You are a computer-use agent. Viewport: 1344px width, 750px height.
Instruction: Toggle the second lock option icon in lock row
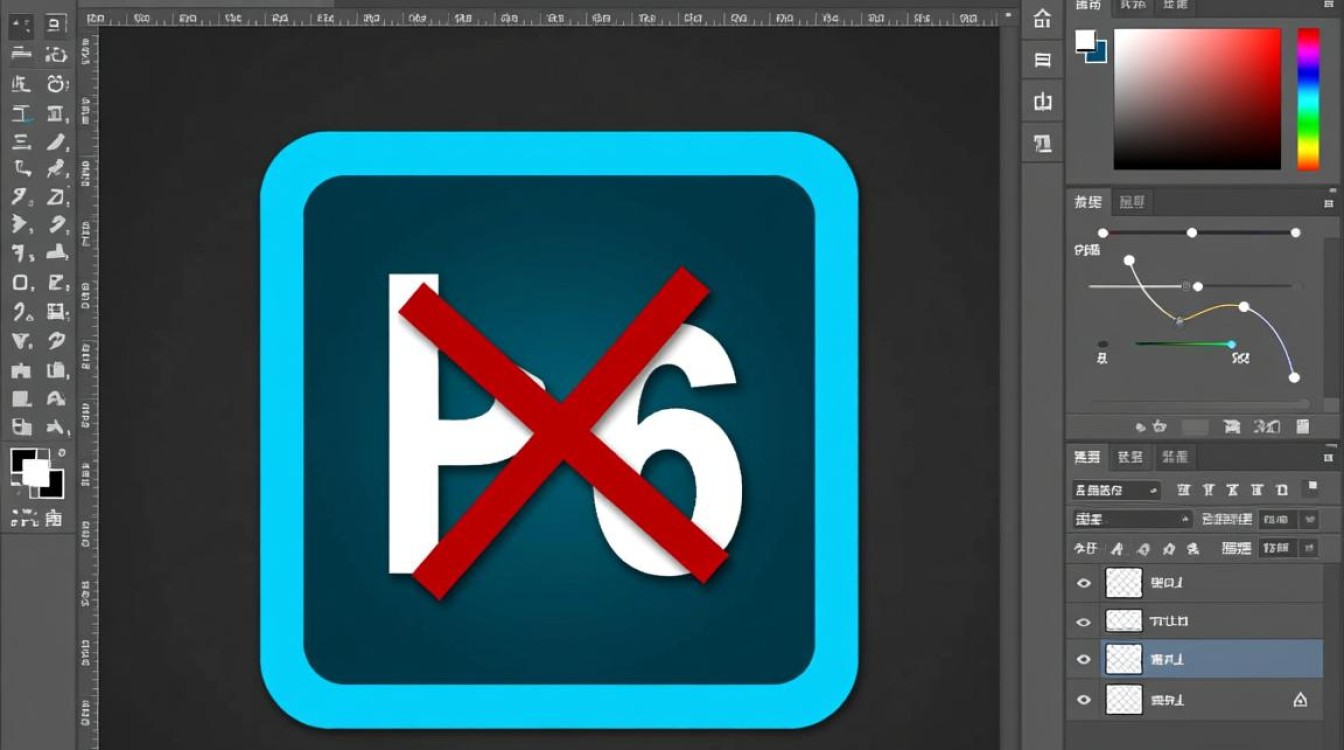point(1141,549)
